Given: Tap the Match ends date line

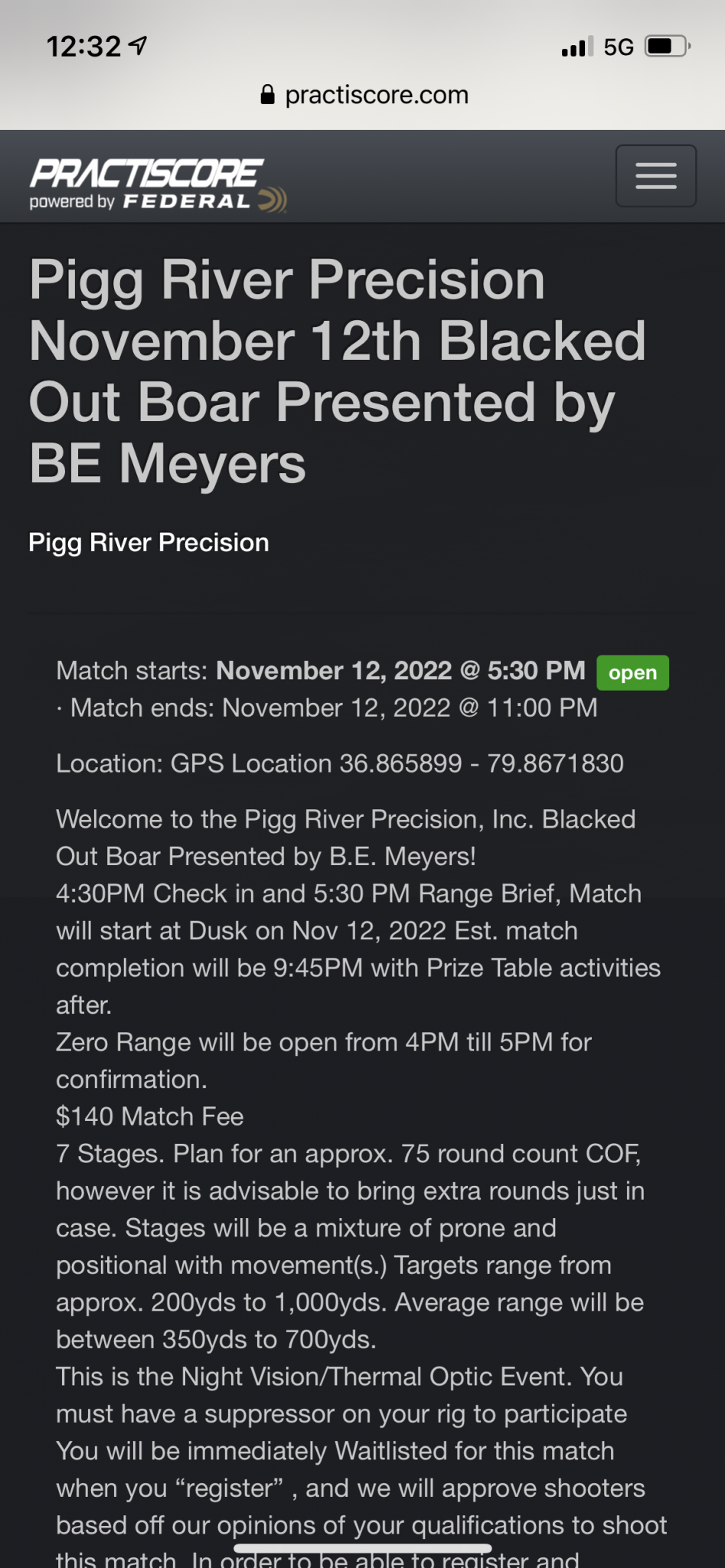Looking at the screenshot, I should (x=327, y=708).
